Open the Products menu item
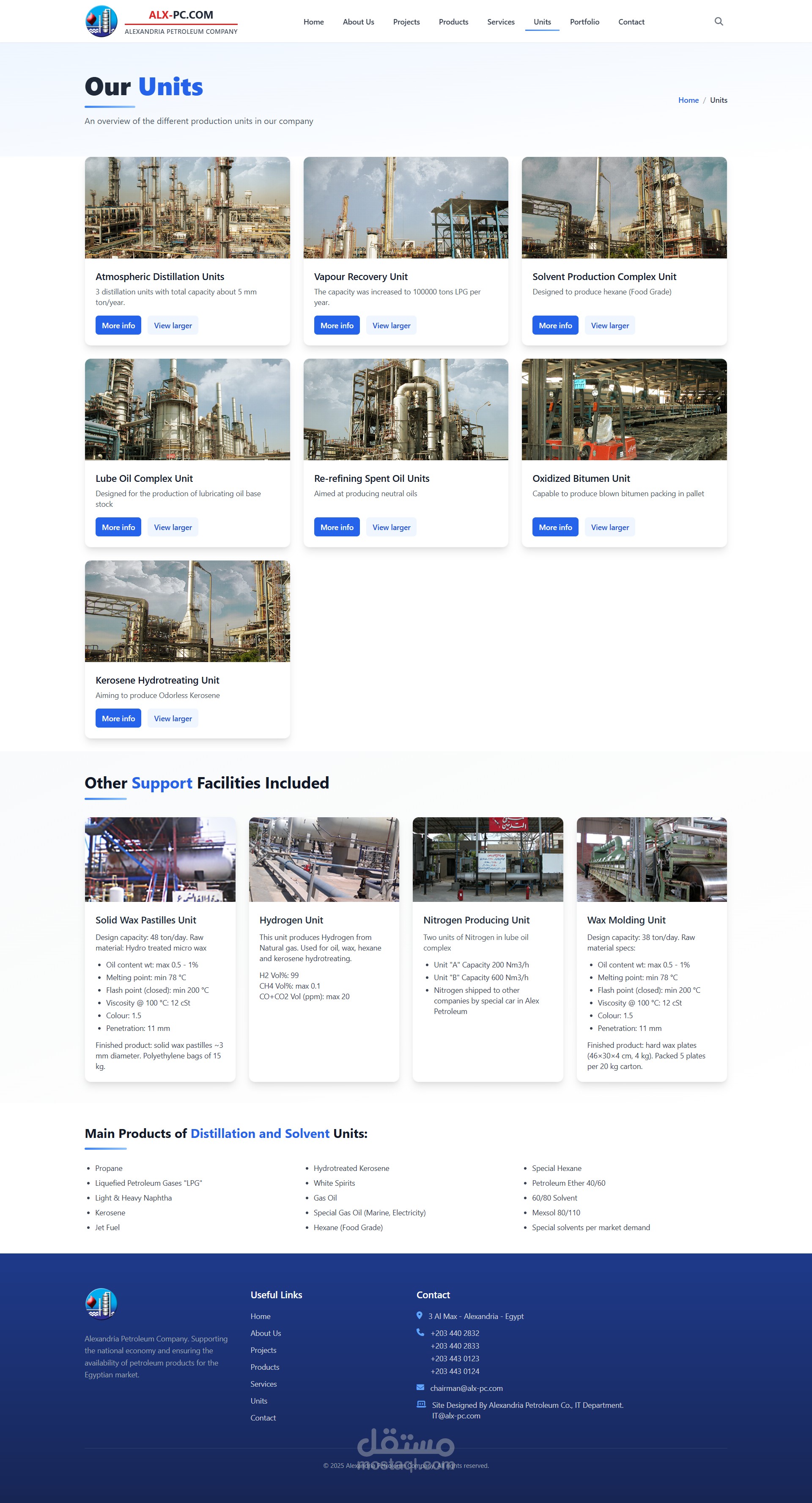Viewport: 812px width, 1503px height. [x=453, y=22]
